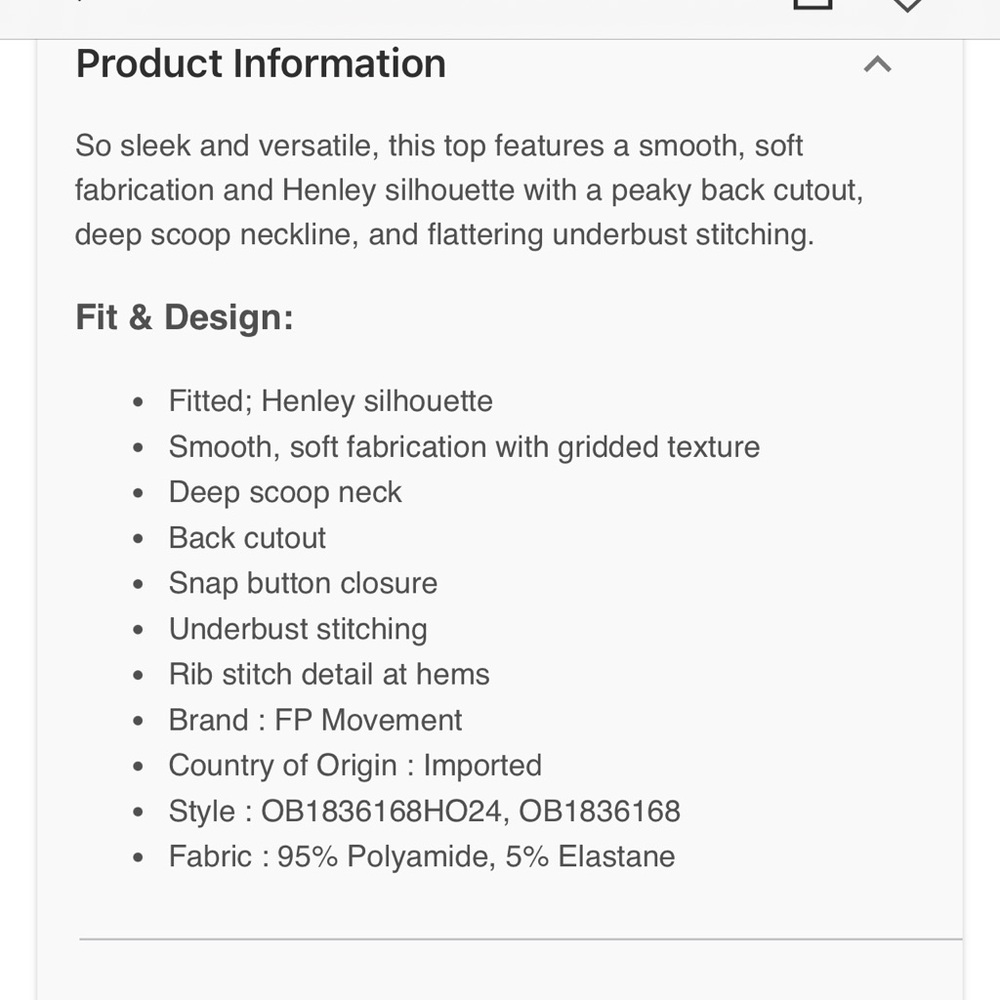Collapse the Product Information chevron
The height and width of the screenshot is (1000, 1000).
tap(877, 64)
